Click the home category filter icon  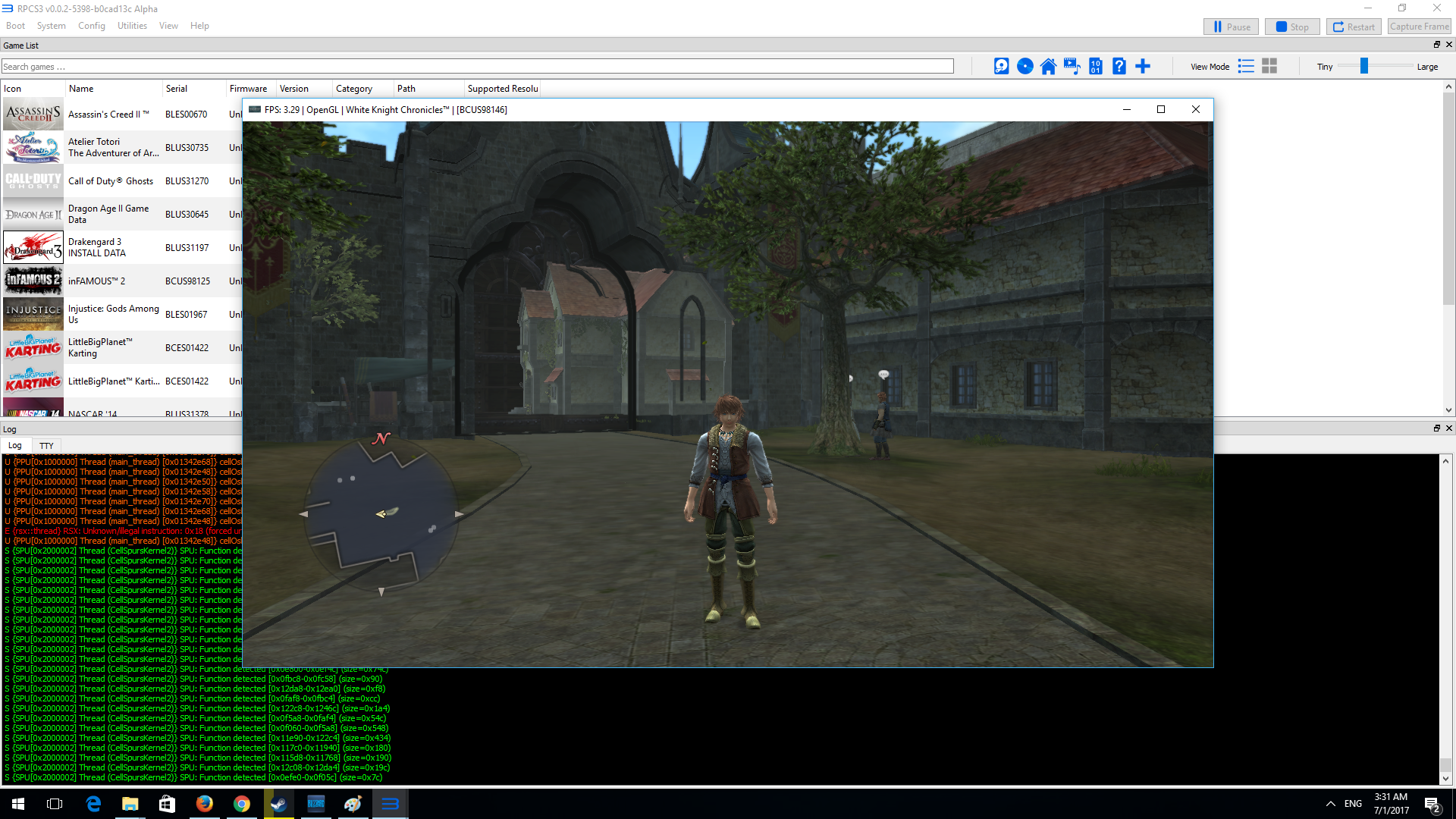[x=1048, y=67]
